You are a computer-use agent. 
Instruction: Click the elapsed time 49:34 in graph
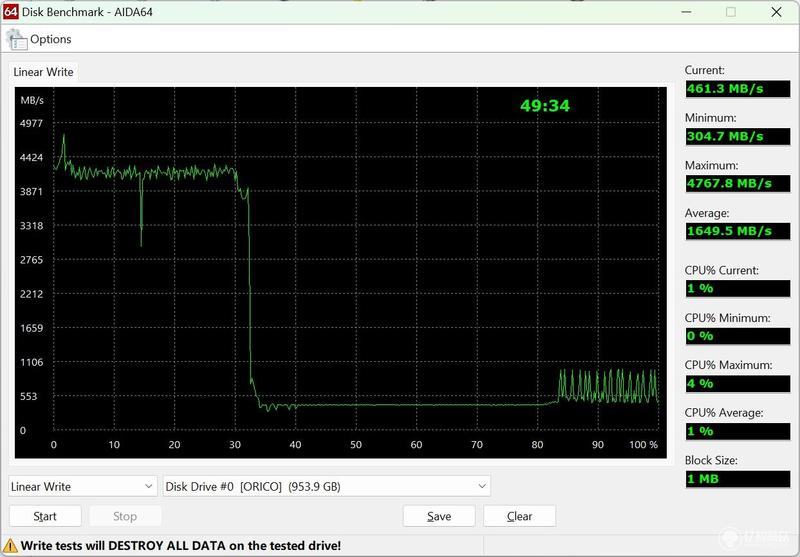pyautogui.click(x=545, y=106)
